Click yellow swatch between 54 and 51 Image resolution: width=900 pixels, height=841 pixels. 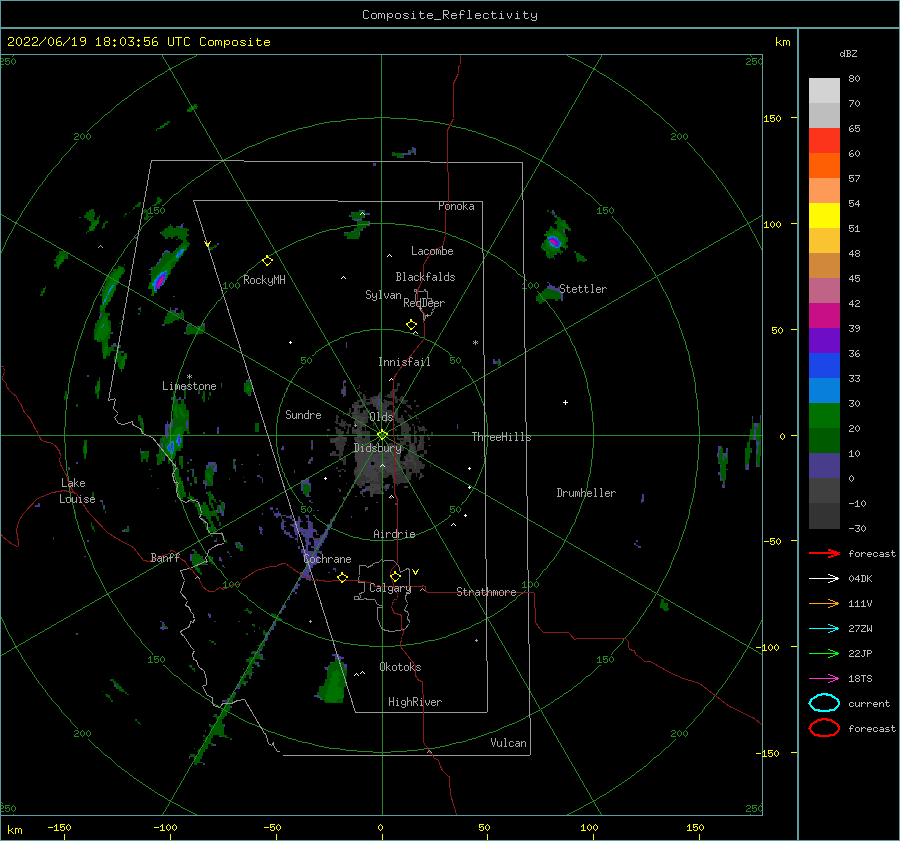tap(824, 216)
